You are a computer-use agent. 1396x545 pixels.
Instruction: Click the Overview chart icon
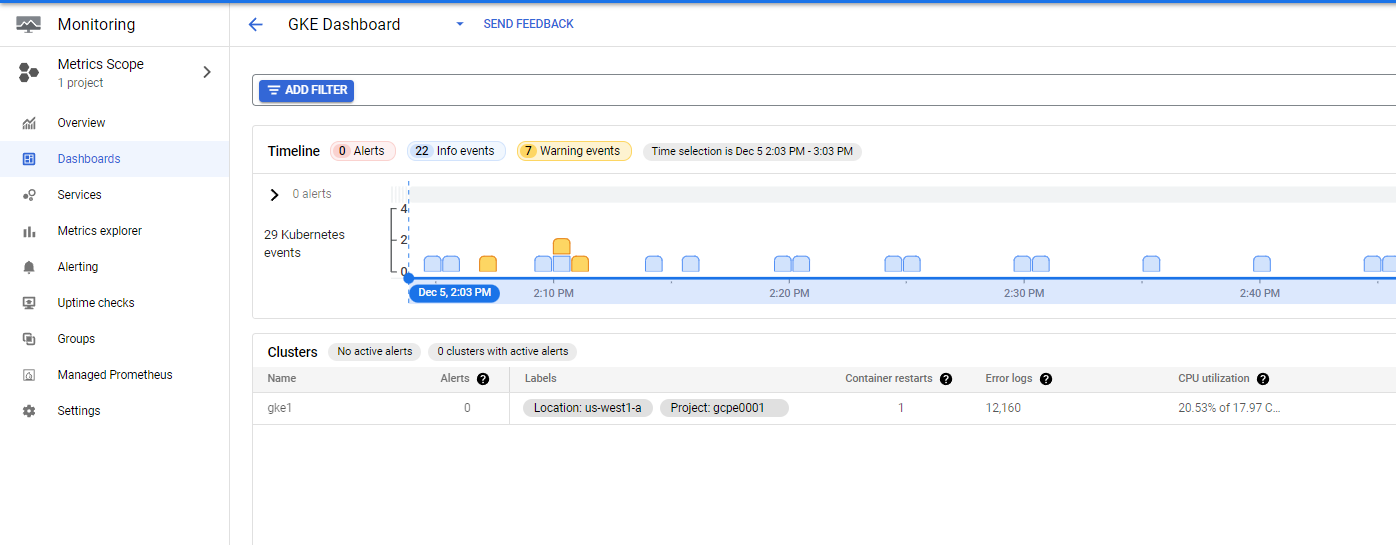coord(29,123)
